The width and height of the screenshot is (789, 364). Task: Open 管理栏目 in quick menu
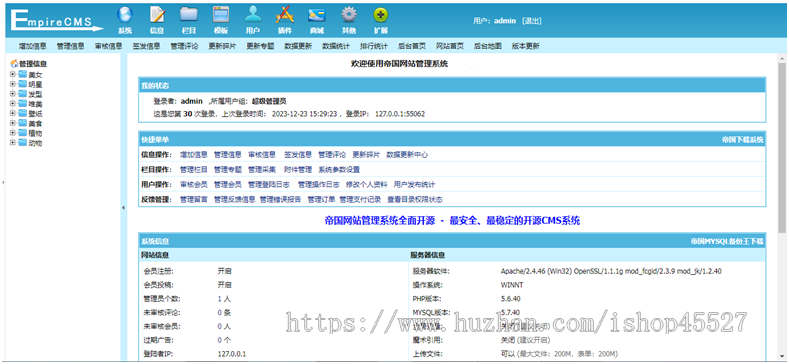(x=194, y=169)
